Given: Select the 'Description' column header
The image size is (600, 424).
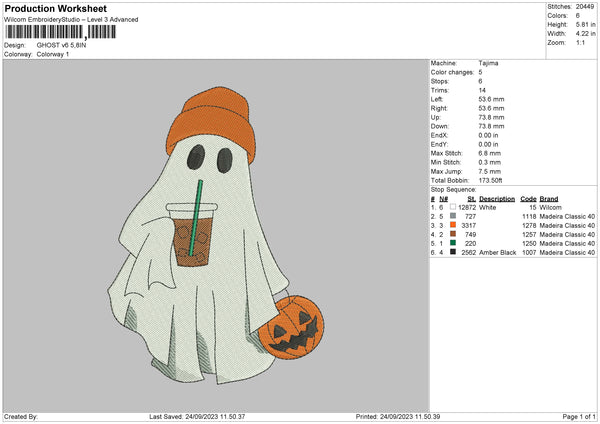Looking at the screenshot, I should [x=497, y=199].
